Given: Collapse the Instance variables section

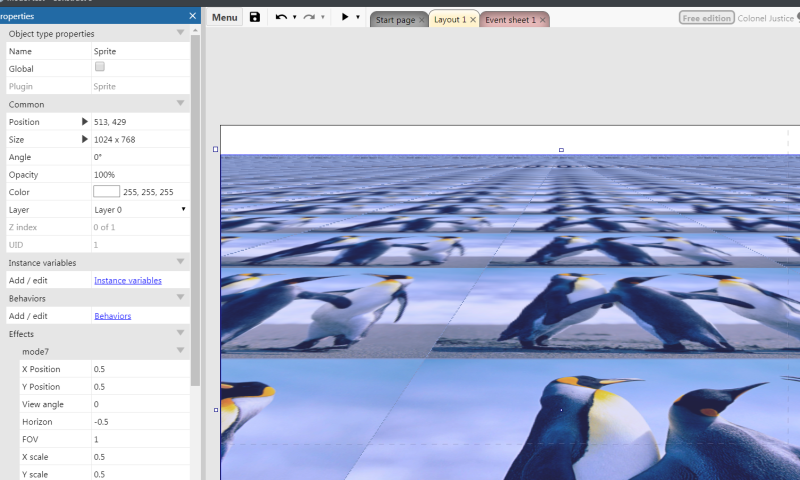Looking at the screenshot, I should coord(180,262).
